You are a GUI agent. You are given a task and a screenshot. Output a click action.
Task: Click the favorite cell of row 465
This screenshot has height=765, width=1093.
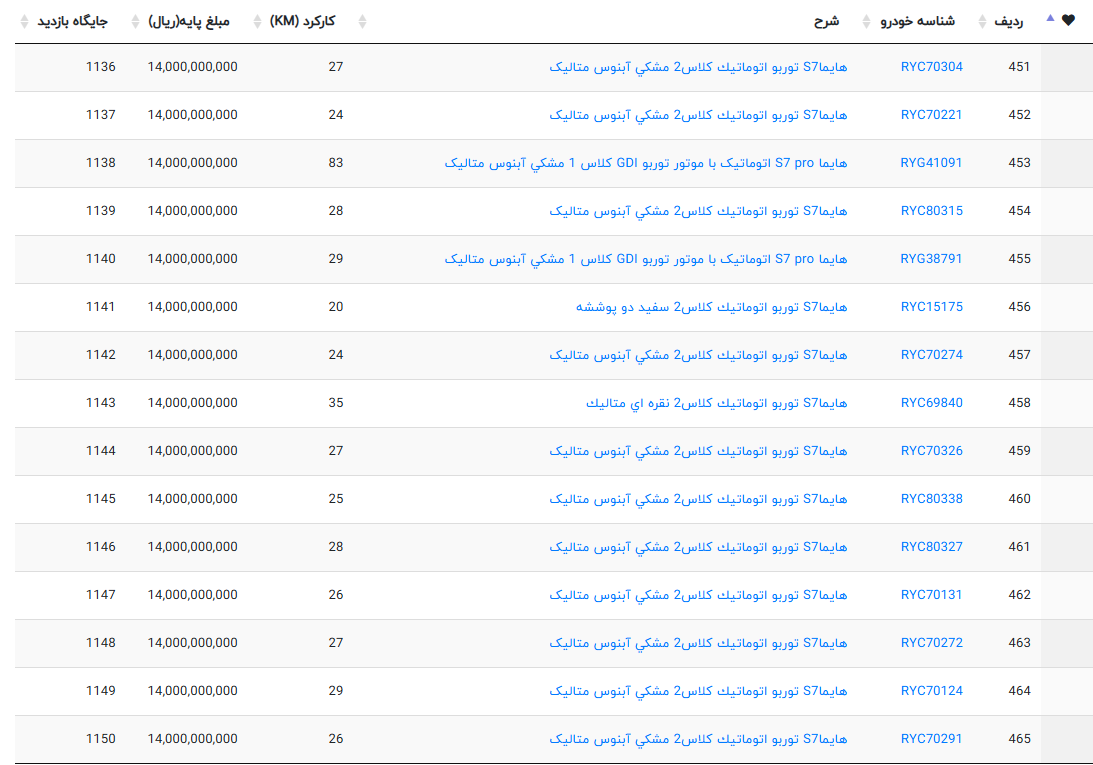pyautogui.click(x=1067, y=739)
